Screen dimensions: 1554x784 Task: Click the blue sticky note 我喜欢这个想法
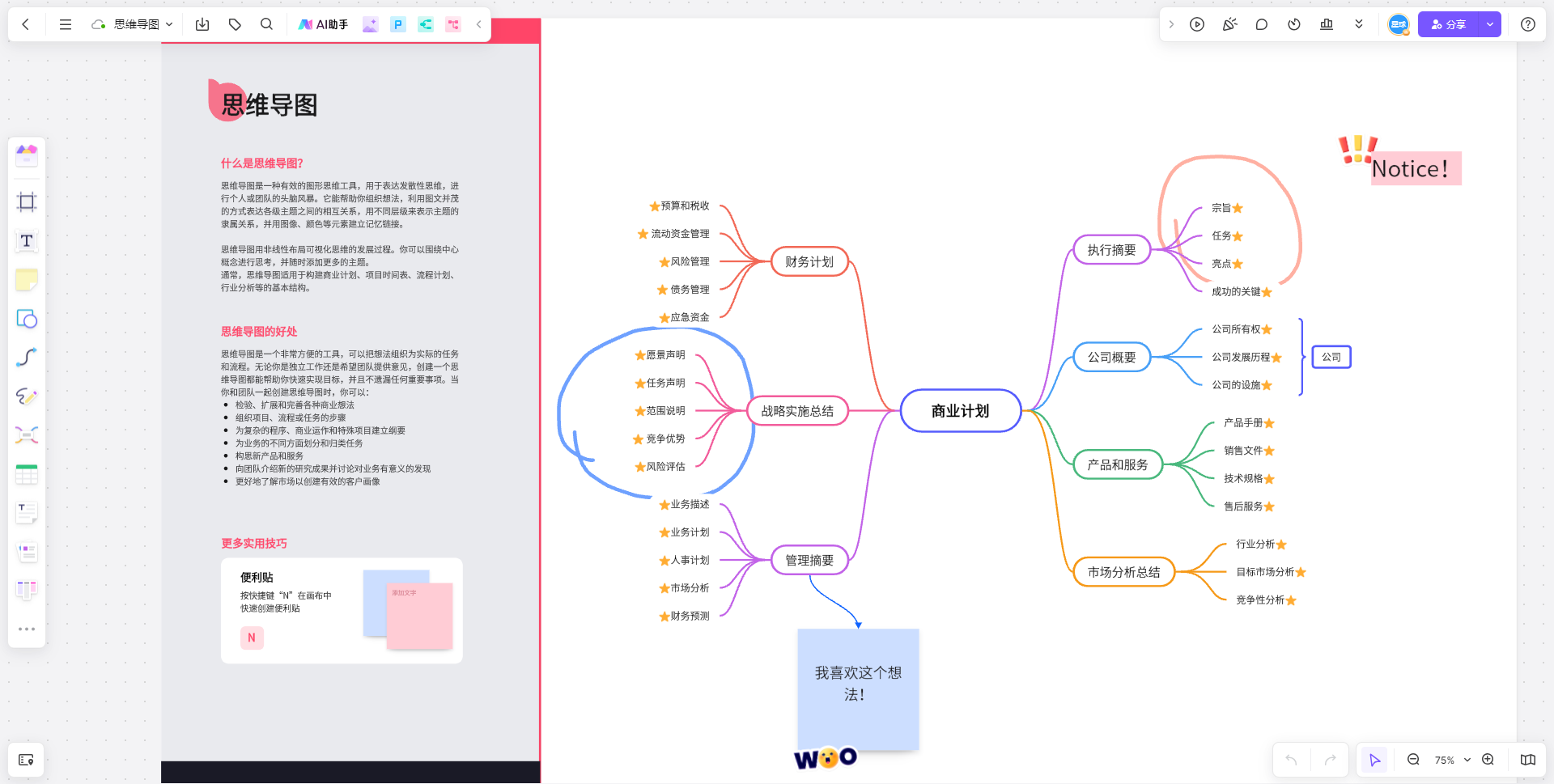coord(858,689)
